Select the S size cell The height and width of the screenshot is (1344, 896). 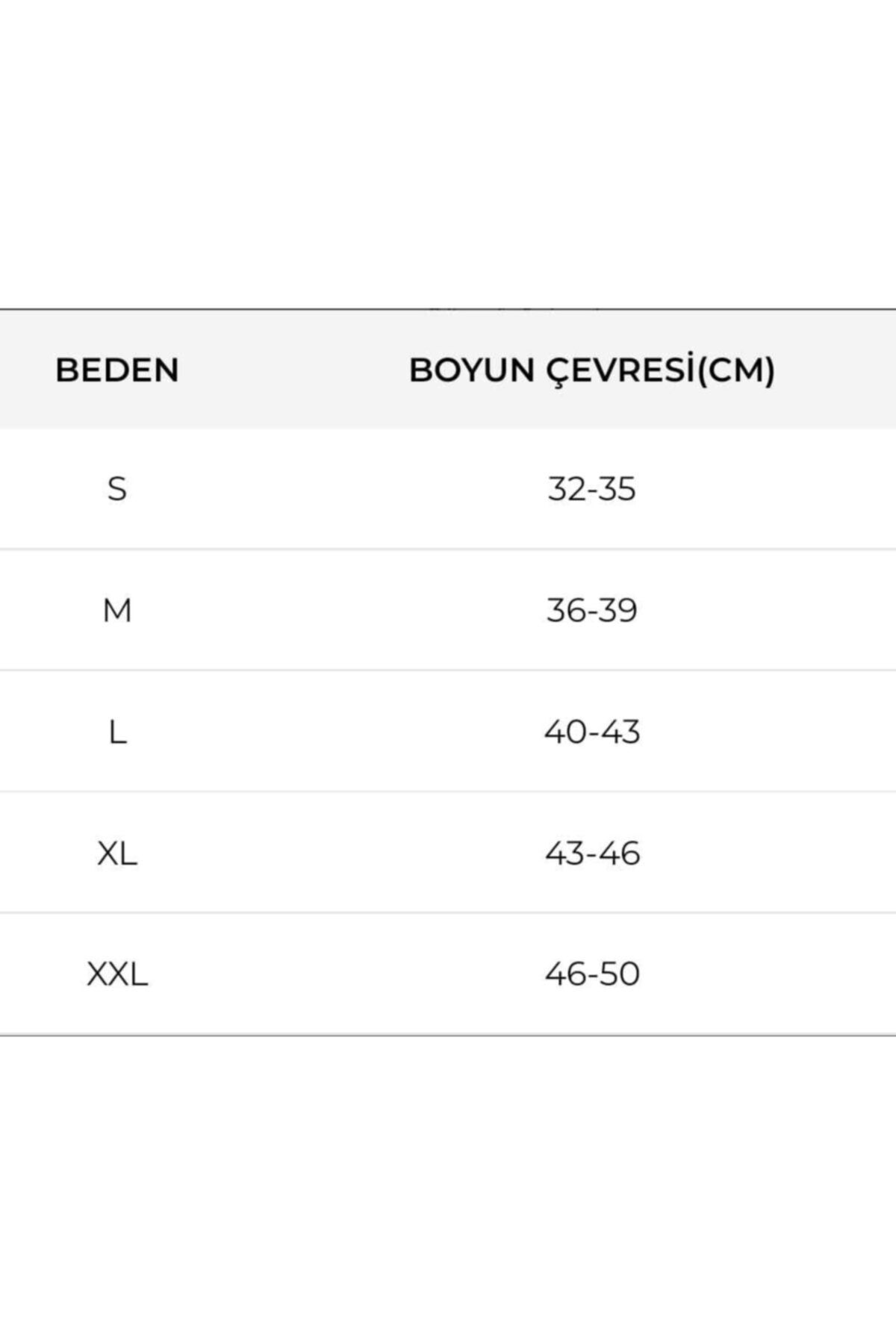(x=117, y=489)
